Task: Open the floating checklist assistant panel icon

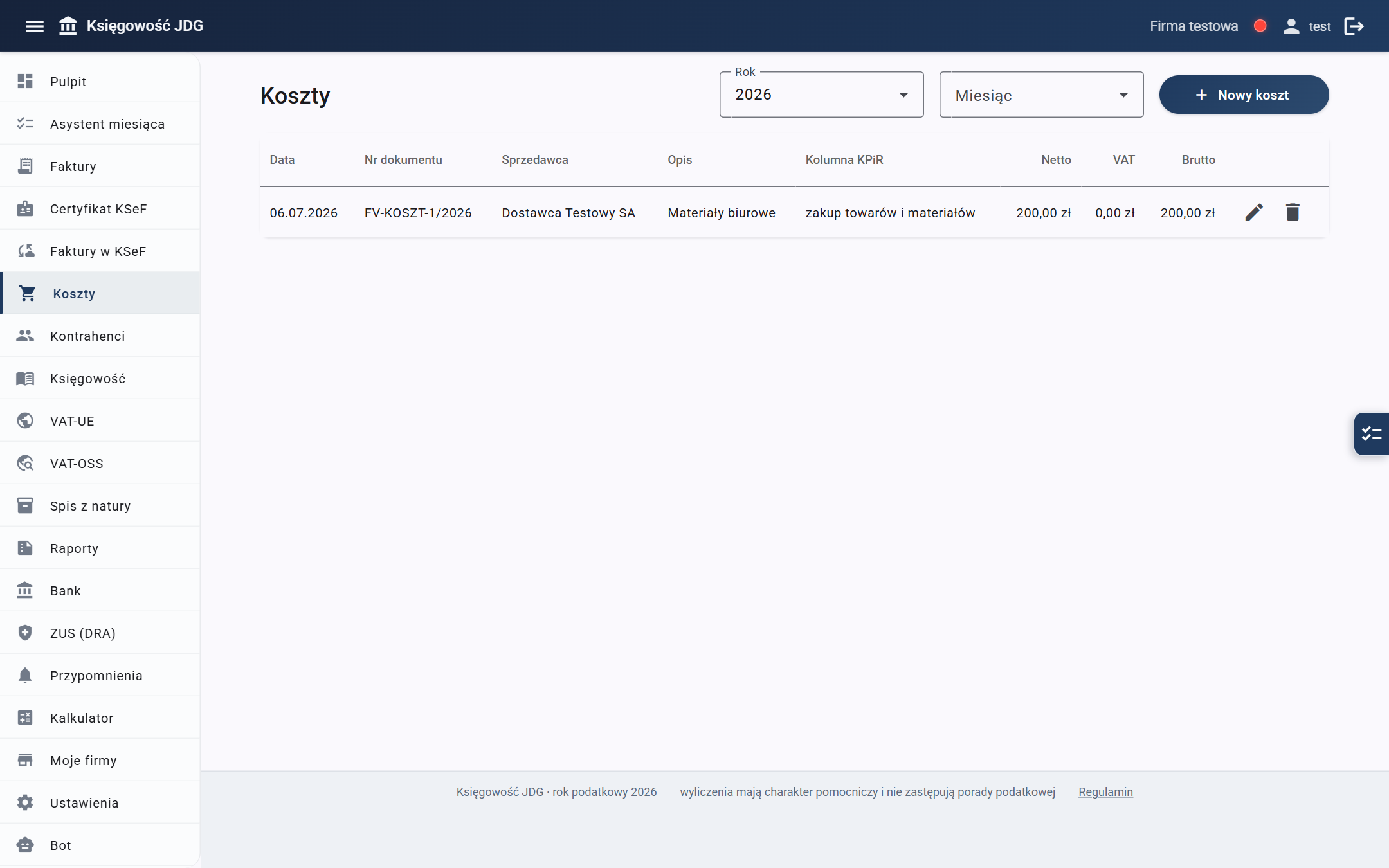Action: click(x=1372, y=434)
